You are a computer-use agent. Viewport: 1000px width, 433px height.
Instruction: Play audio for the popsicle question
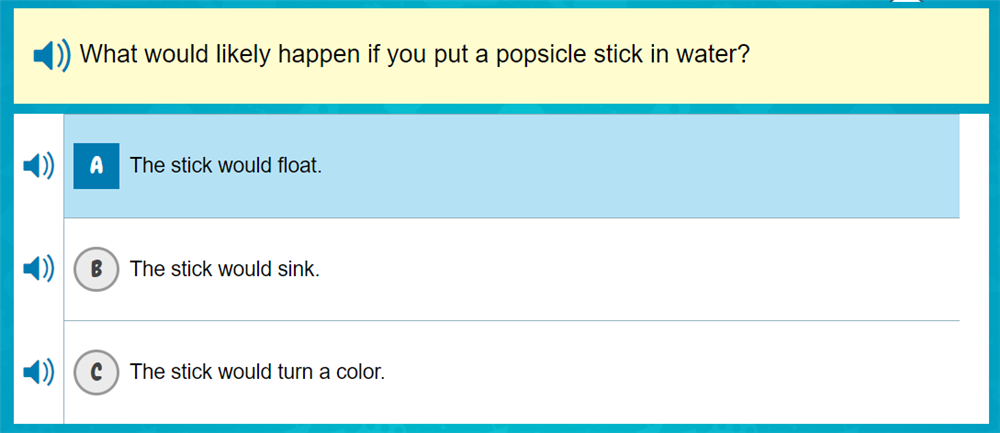click(x=52, y=55)
